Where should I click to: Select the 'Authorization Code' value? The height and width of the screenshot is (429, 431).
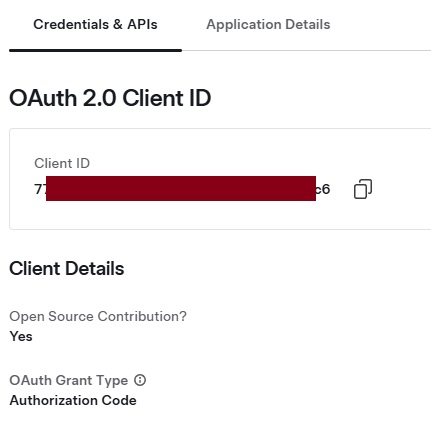(73, 400)
